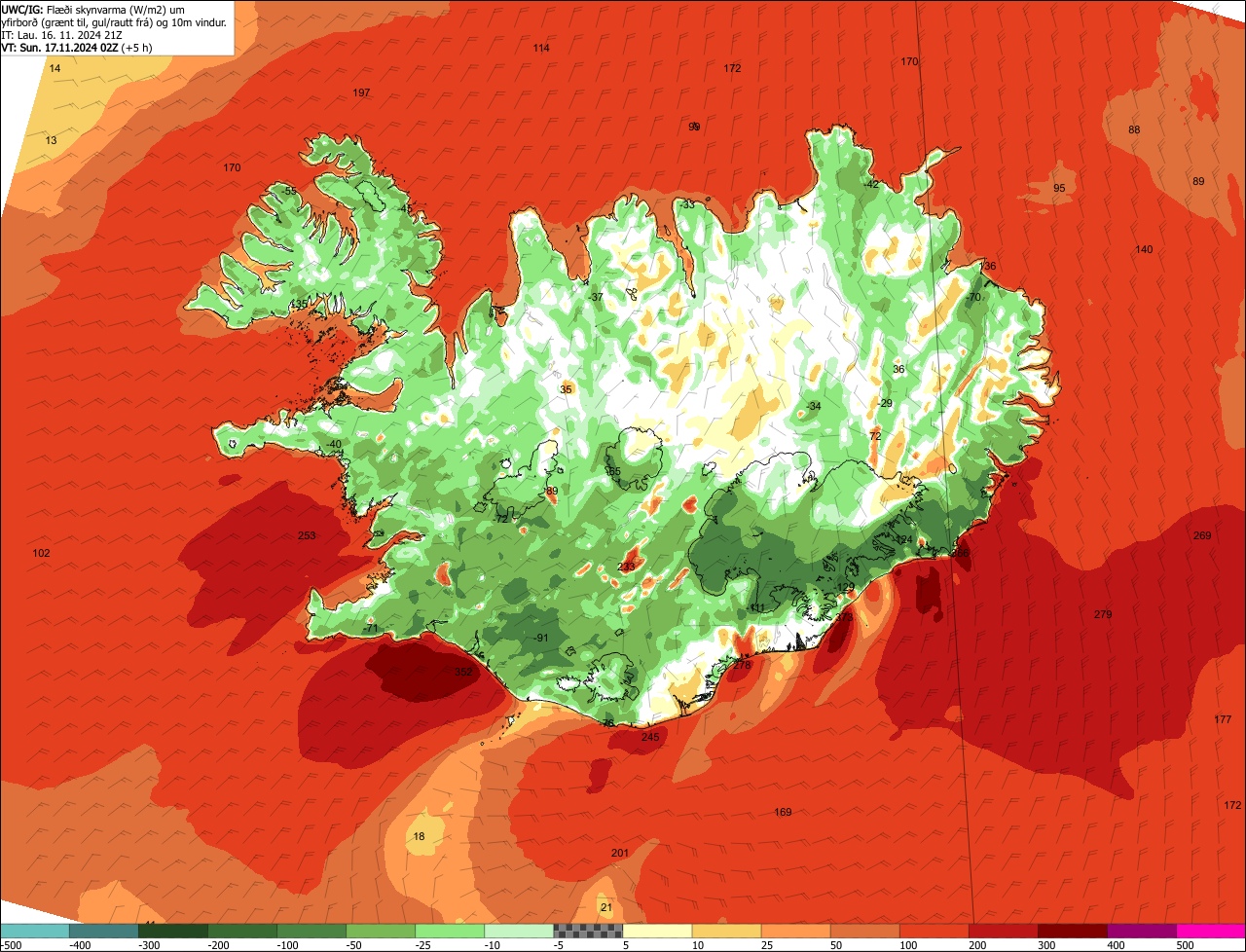The image size is (1246, 952).
Task: Select the 18 value in the yellow patch
Action: pyautogui.click(x=419, y=836)
